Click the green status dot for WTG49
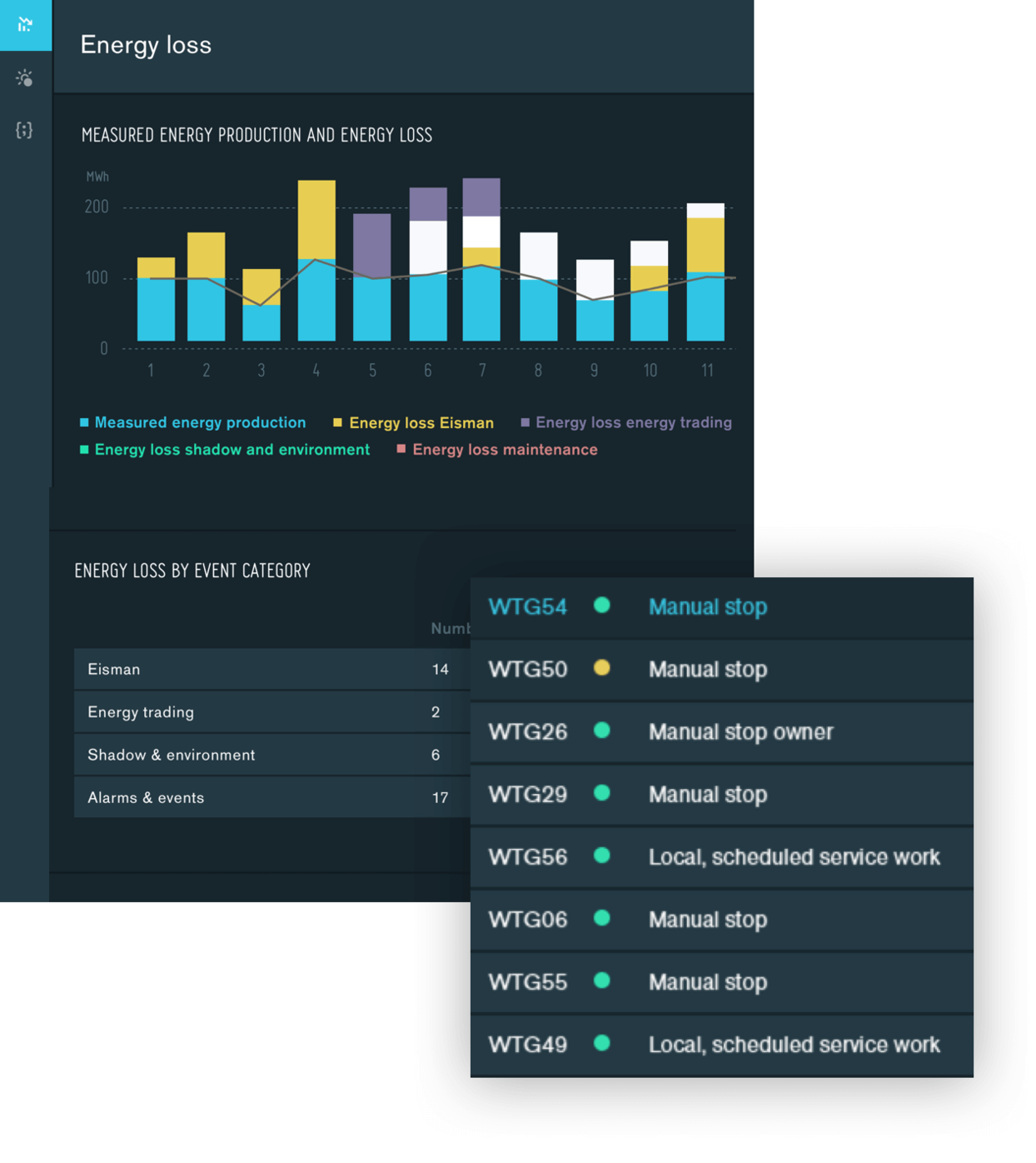1036x1163 pixels. [601, 1043]
